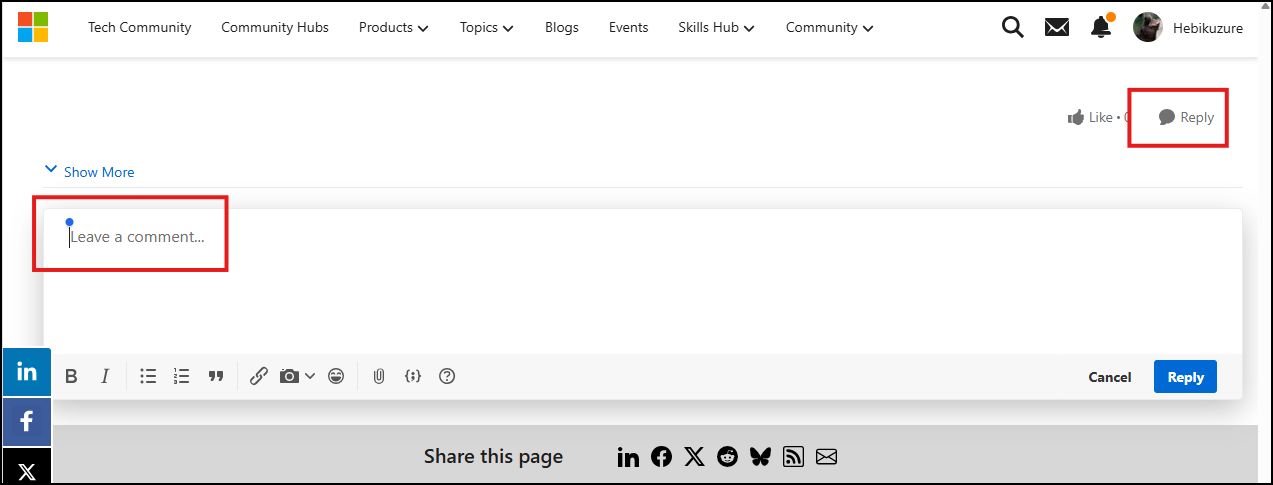
Task: Open Community Hubs
Action: [x=275, y=27]
